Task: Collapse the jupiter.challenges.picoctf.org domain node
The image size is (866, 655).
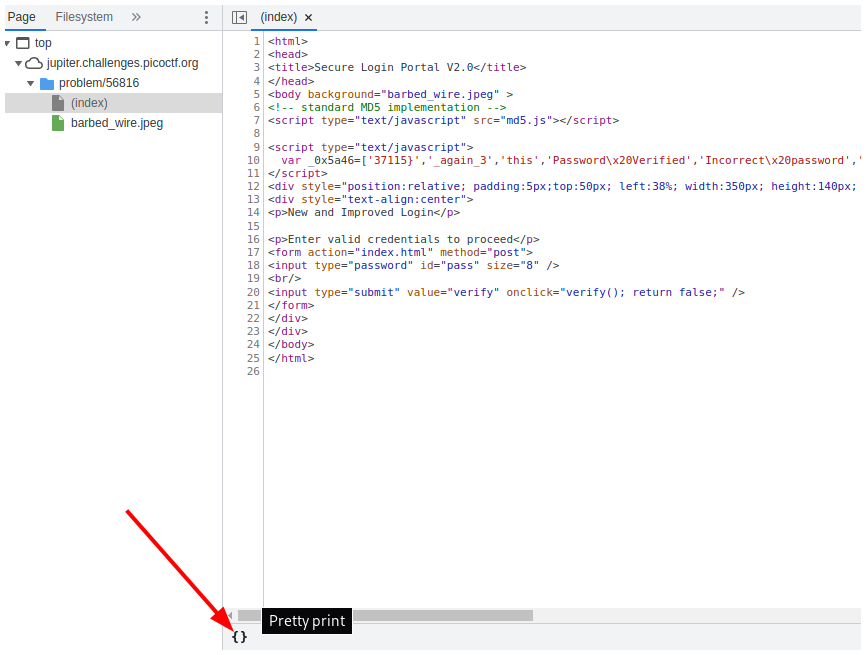Action: [19, 63]
